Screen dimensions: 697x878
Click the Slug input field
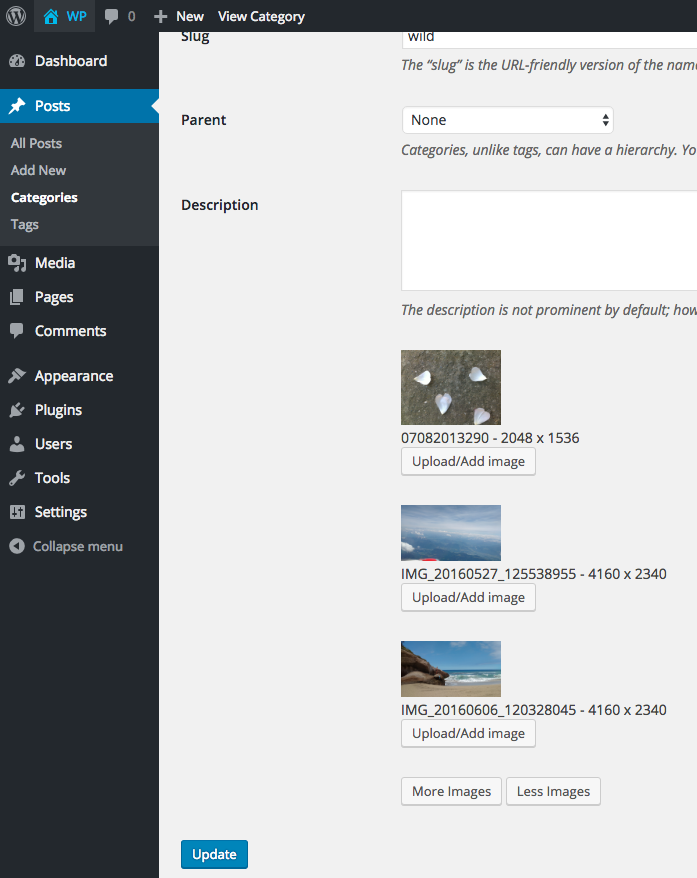pyautogui.click(x=549, y=39)
